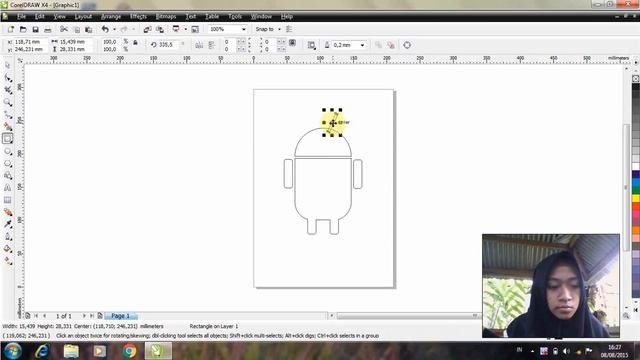Select the Table tool in toolbox
The width and height of the screenshot is (640, 360).
coord(7,200)
